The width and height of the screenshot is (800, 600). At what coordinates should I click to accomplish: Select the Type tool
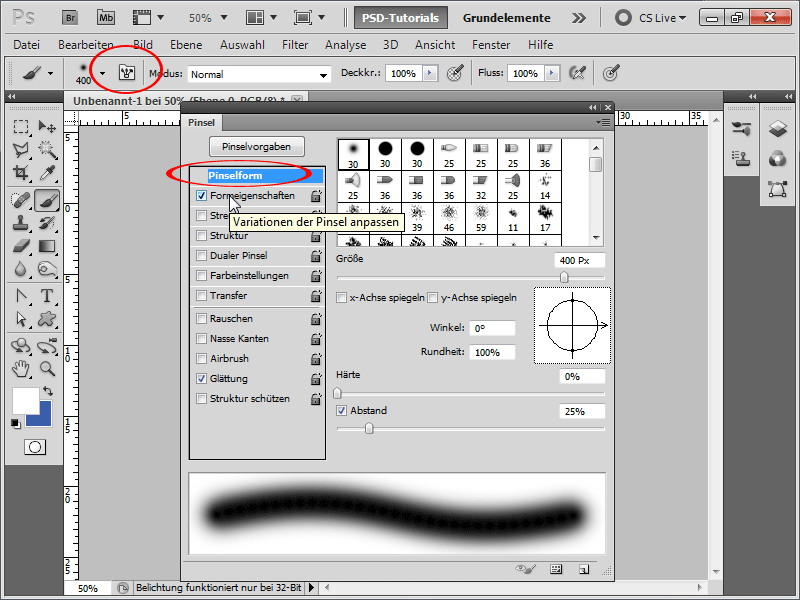[47, 296]
